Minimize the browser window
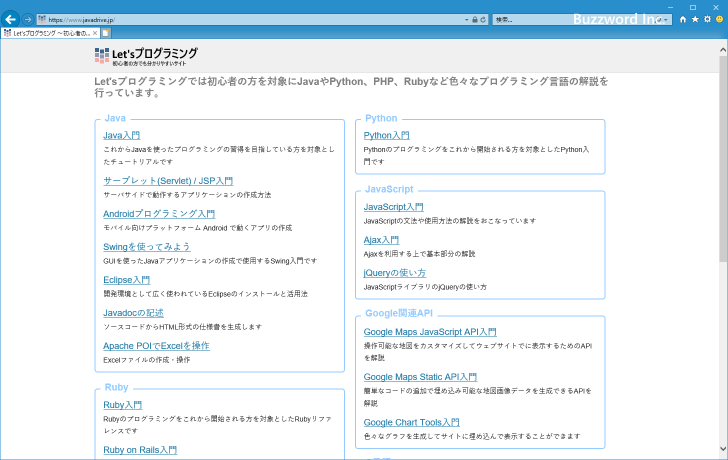 670,7
